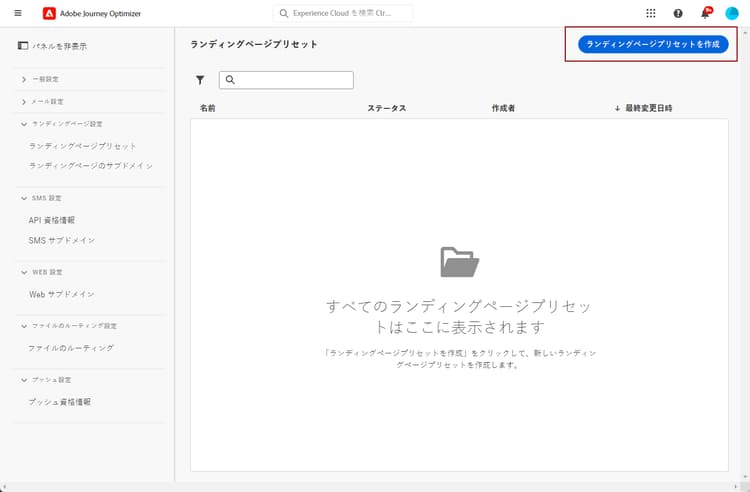750x492 pixels.
Task: Click the empty-state folder icon
Action: [x=459, y=262]
